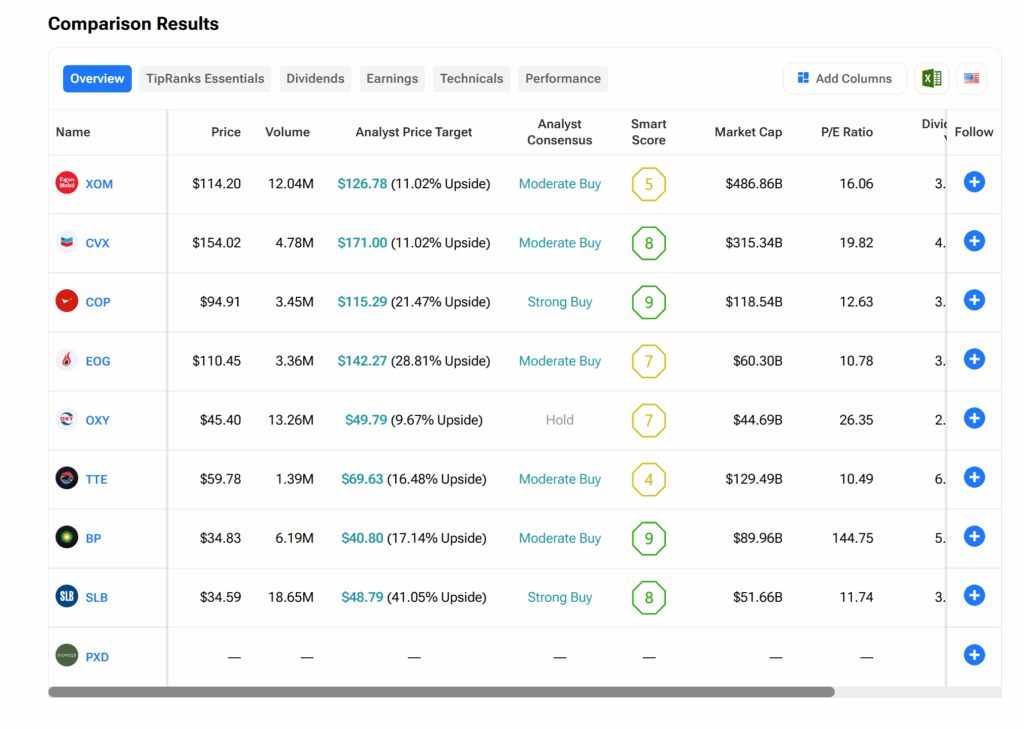
Task: Open the EOG ticker link
Action: (98, 361)
